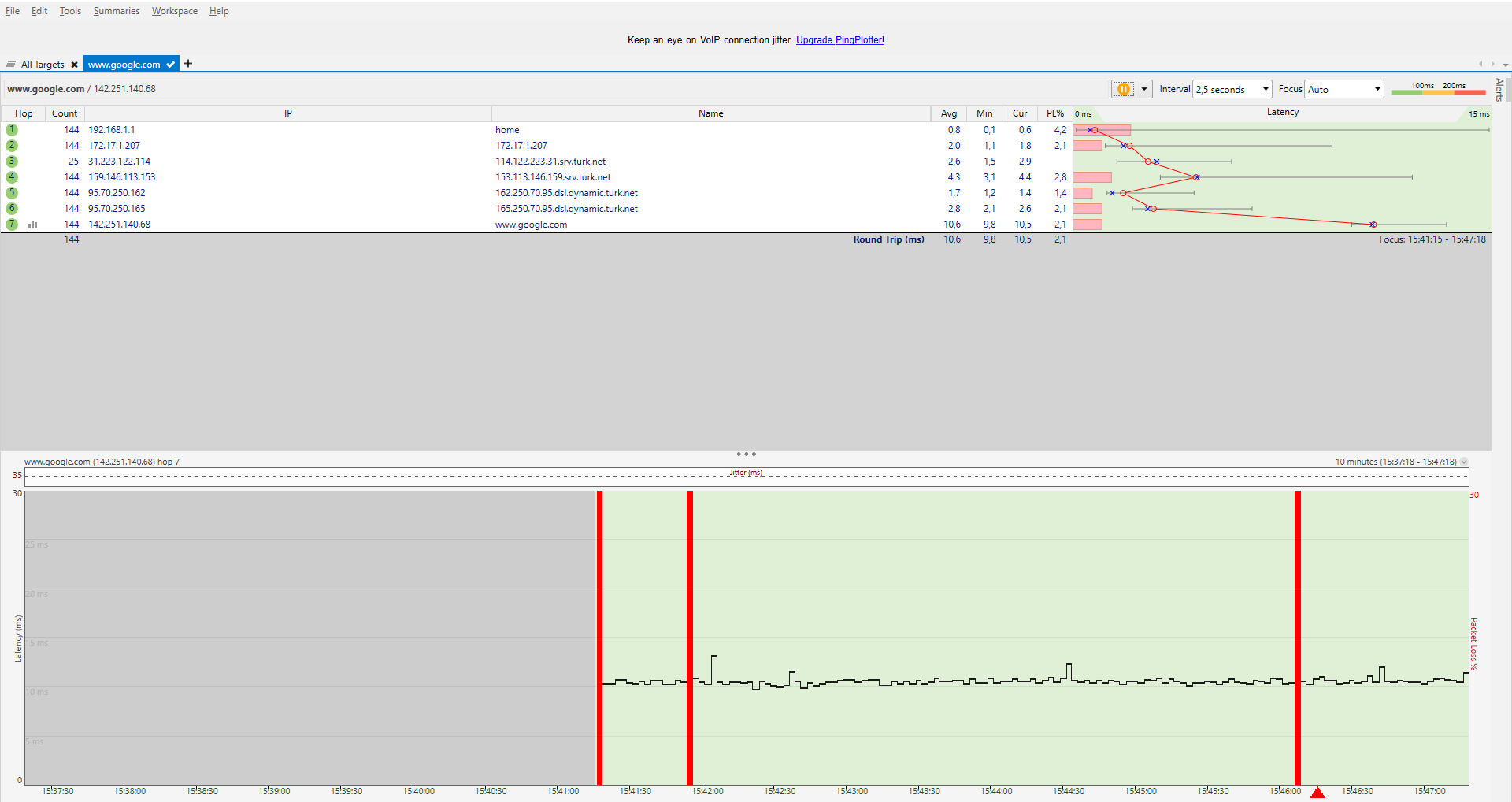This screenshot has width=1512, height=802.
Task: Open the Workspace menu
Action: coord(174,11)
